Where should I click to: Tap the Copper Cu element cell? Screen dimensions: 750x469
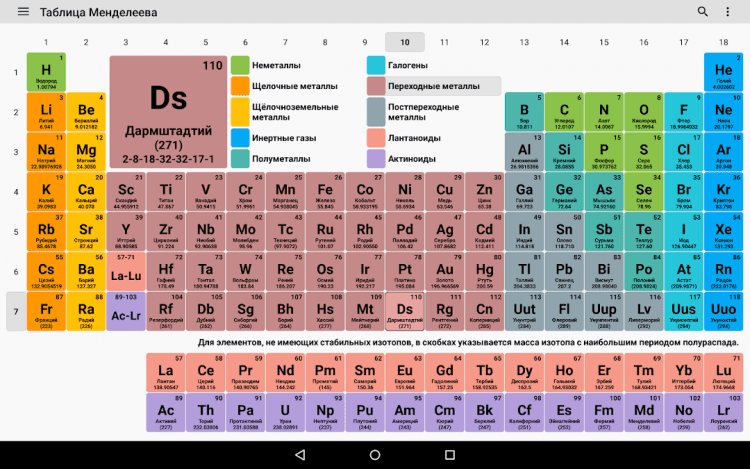tap(444, 192)
